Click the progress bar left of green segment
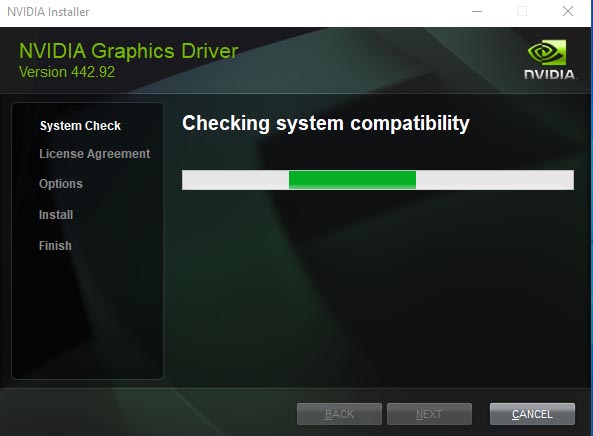593x436 pixels. pos(235,180)
